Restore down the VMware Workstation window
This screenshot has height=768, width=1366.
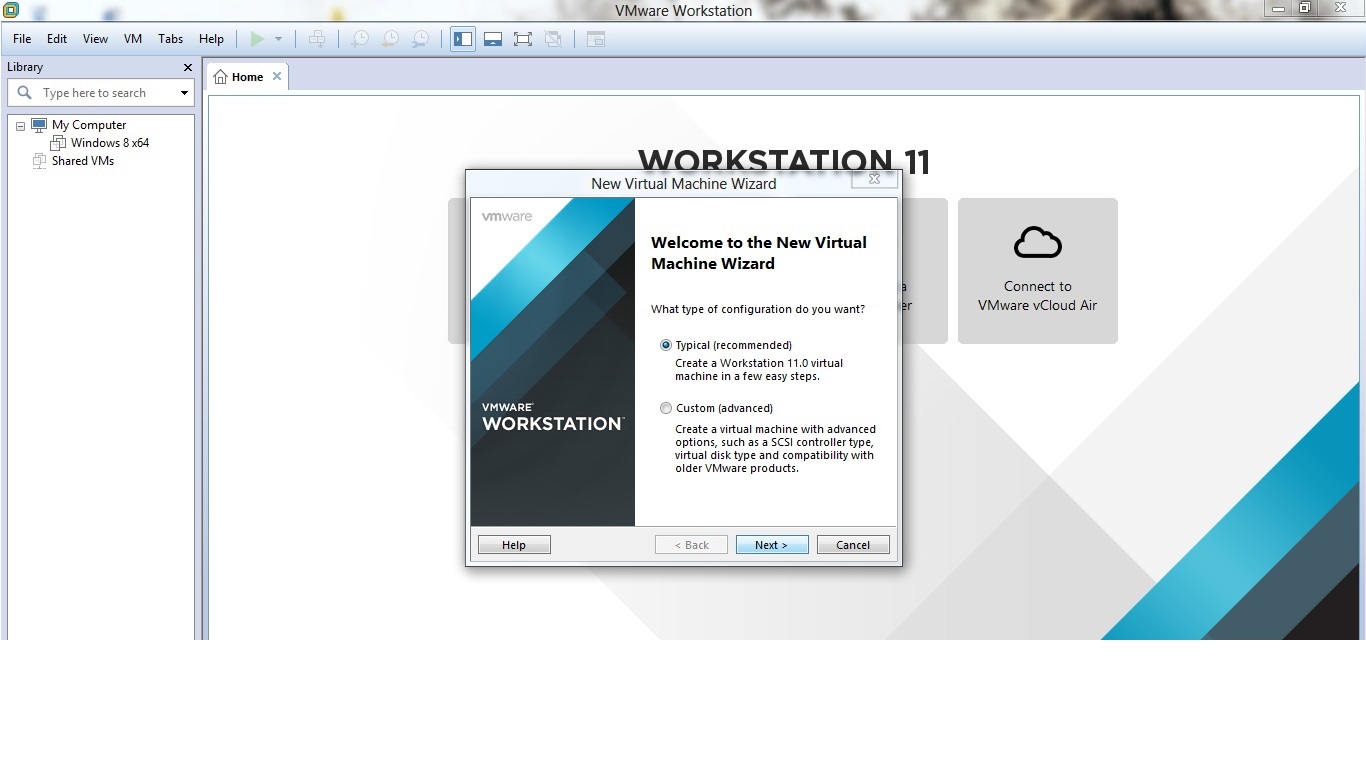click(1305, 8)
